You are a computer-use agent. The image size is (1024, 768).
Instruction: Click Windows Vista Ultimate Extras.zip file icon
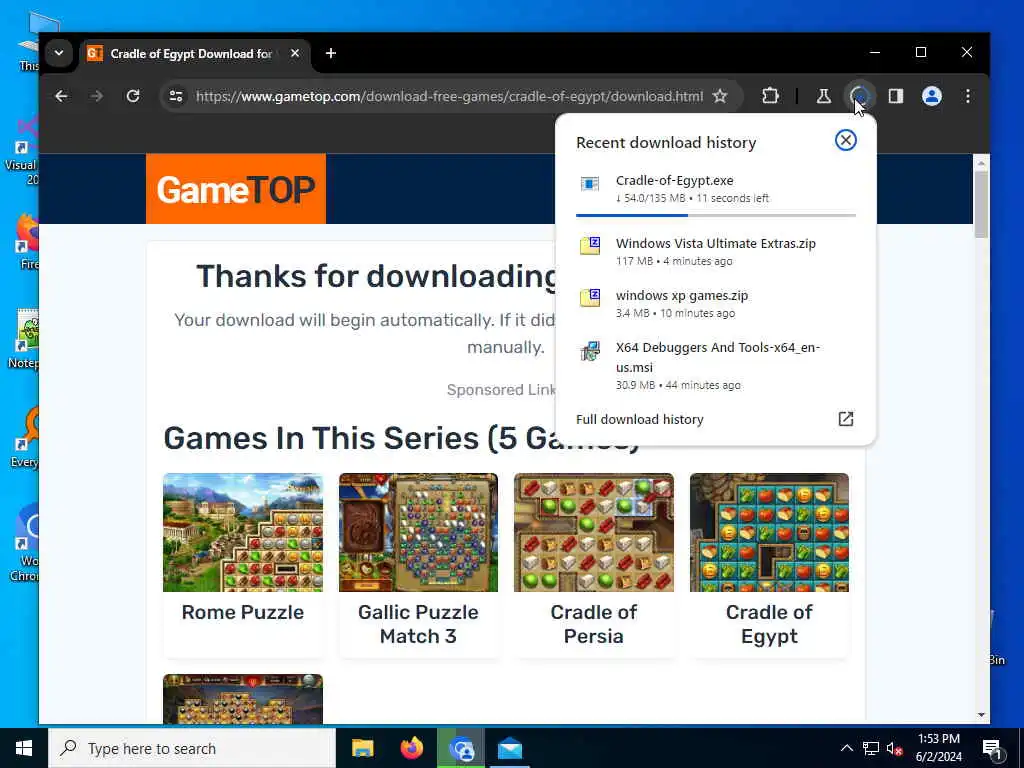(x=590, y=246)
